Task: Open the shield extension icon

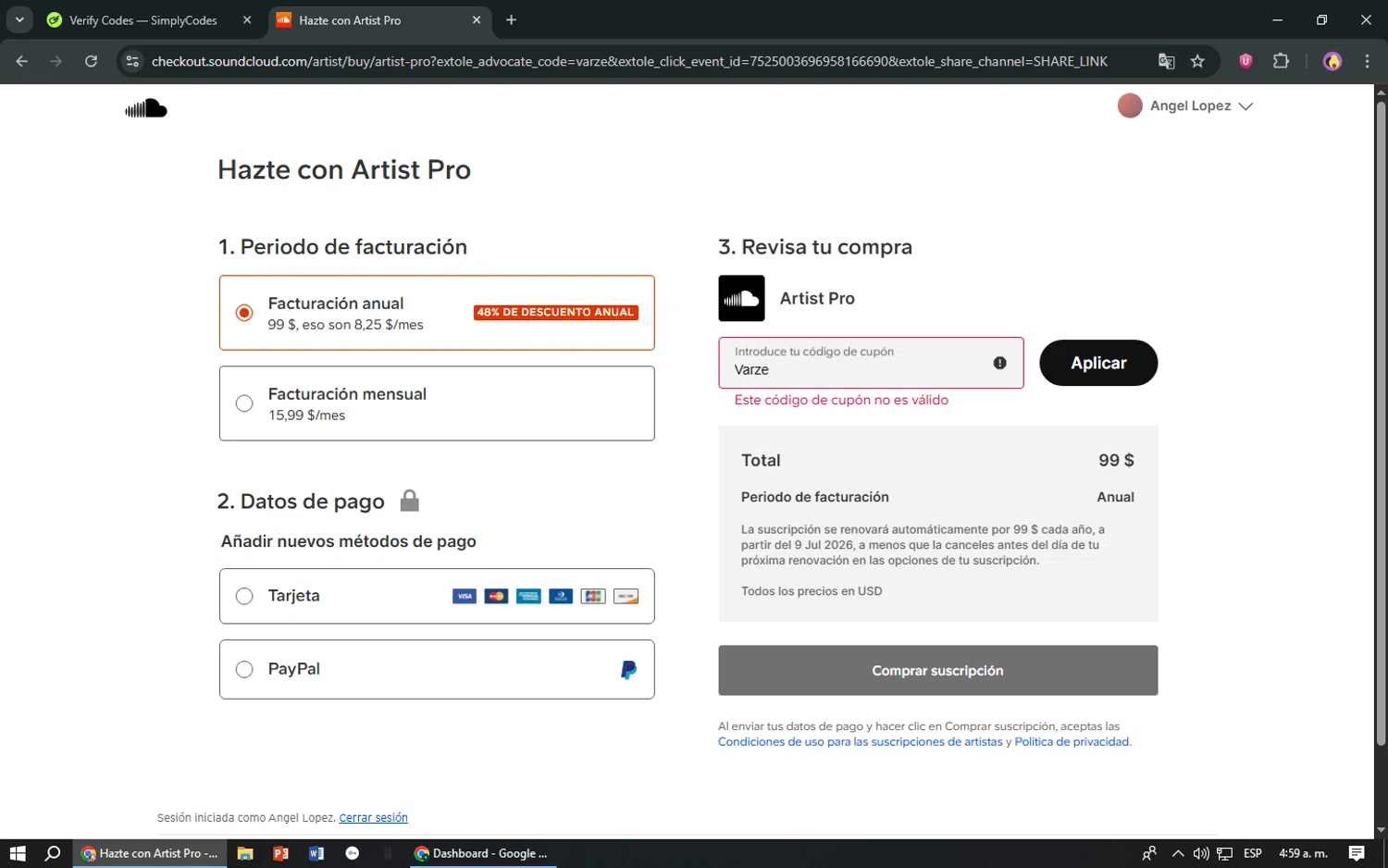Action: point(1245,61)
